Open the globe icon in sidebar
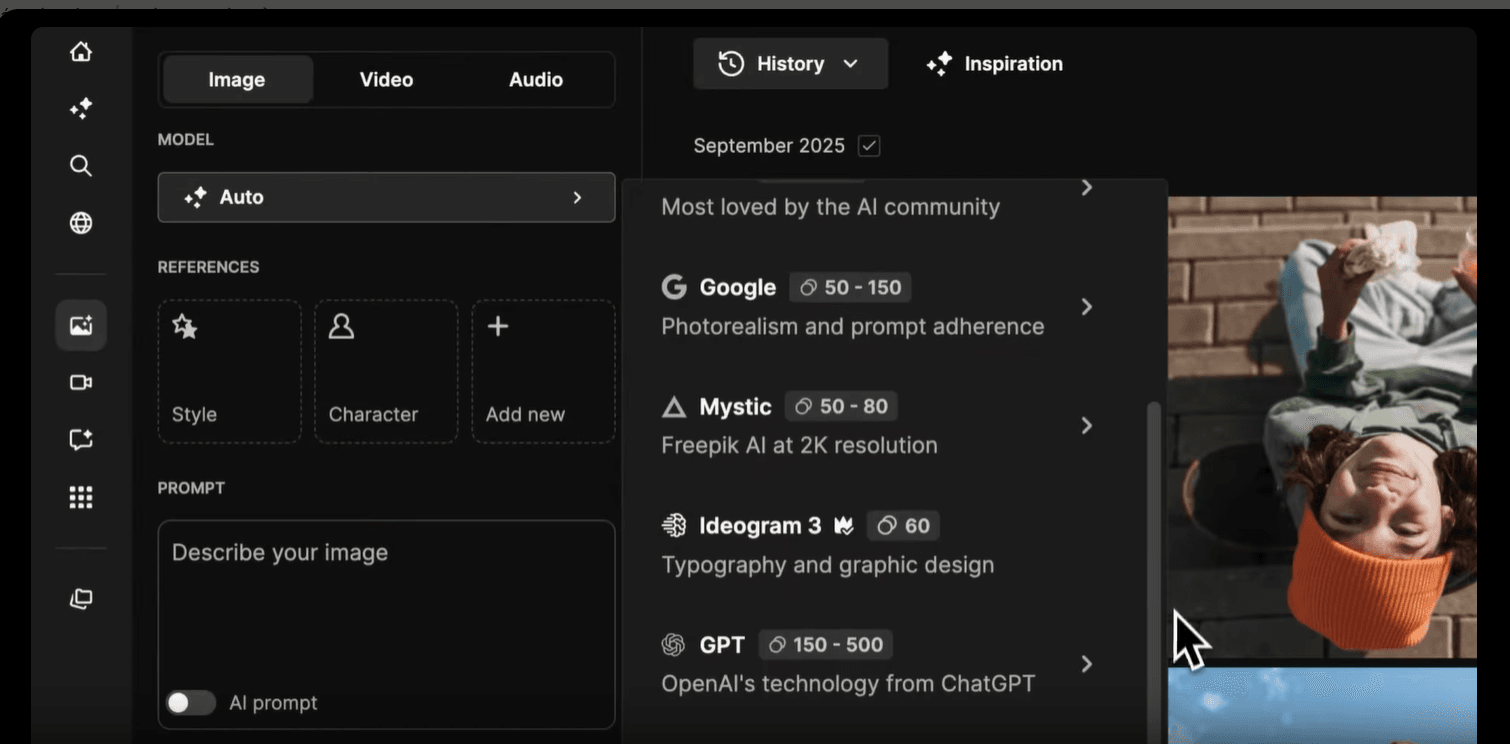 click(81, 223)
